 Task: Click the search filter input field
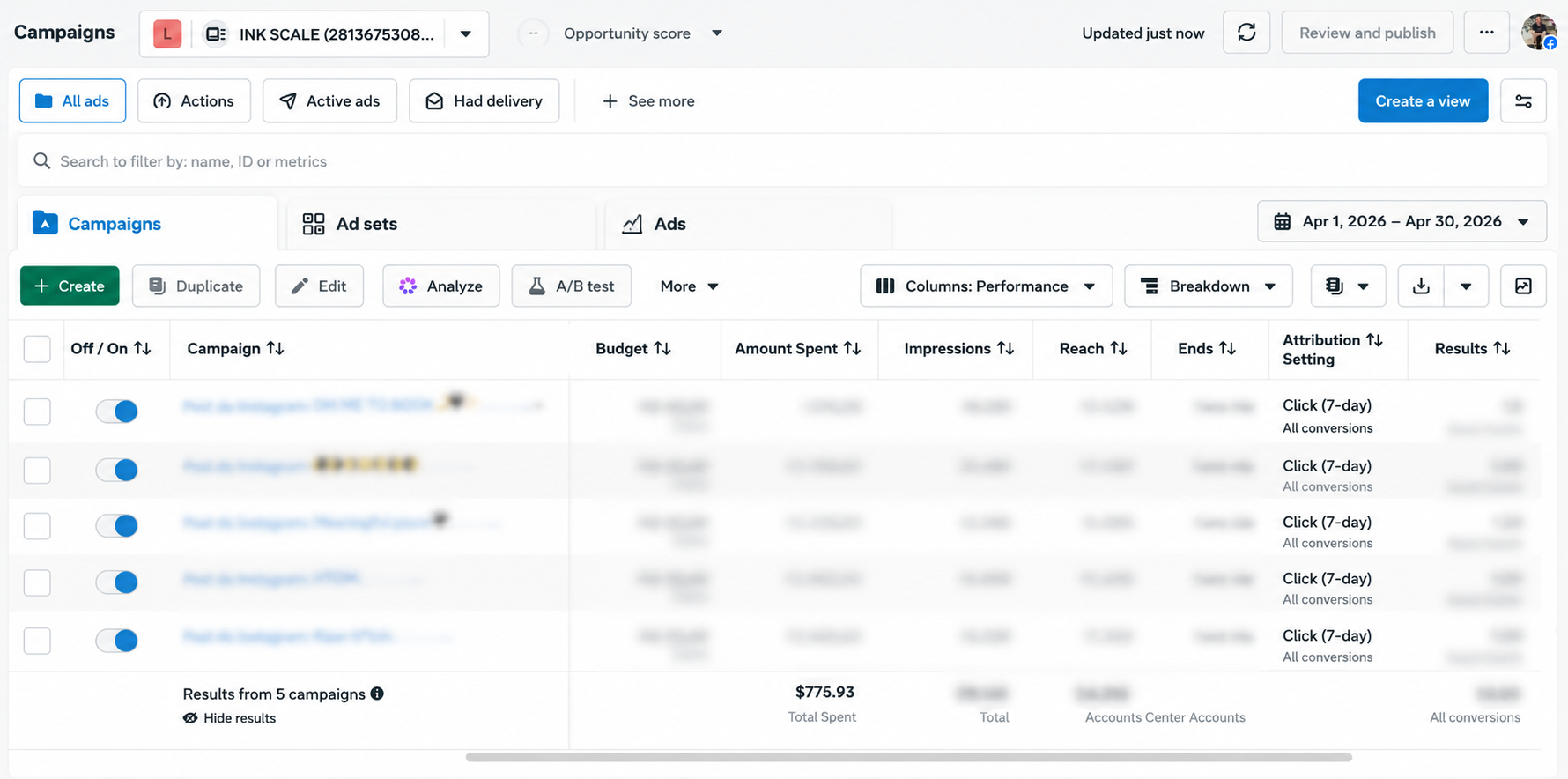coord(782,161)
